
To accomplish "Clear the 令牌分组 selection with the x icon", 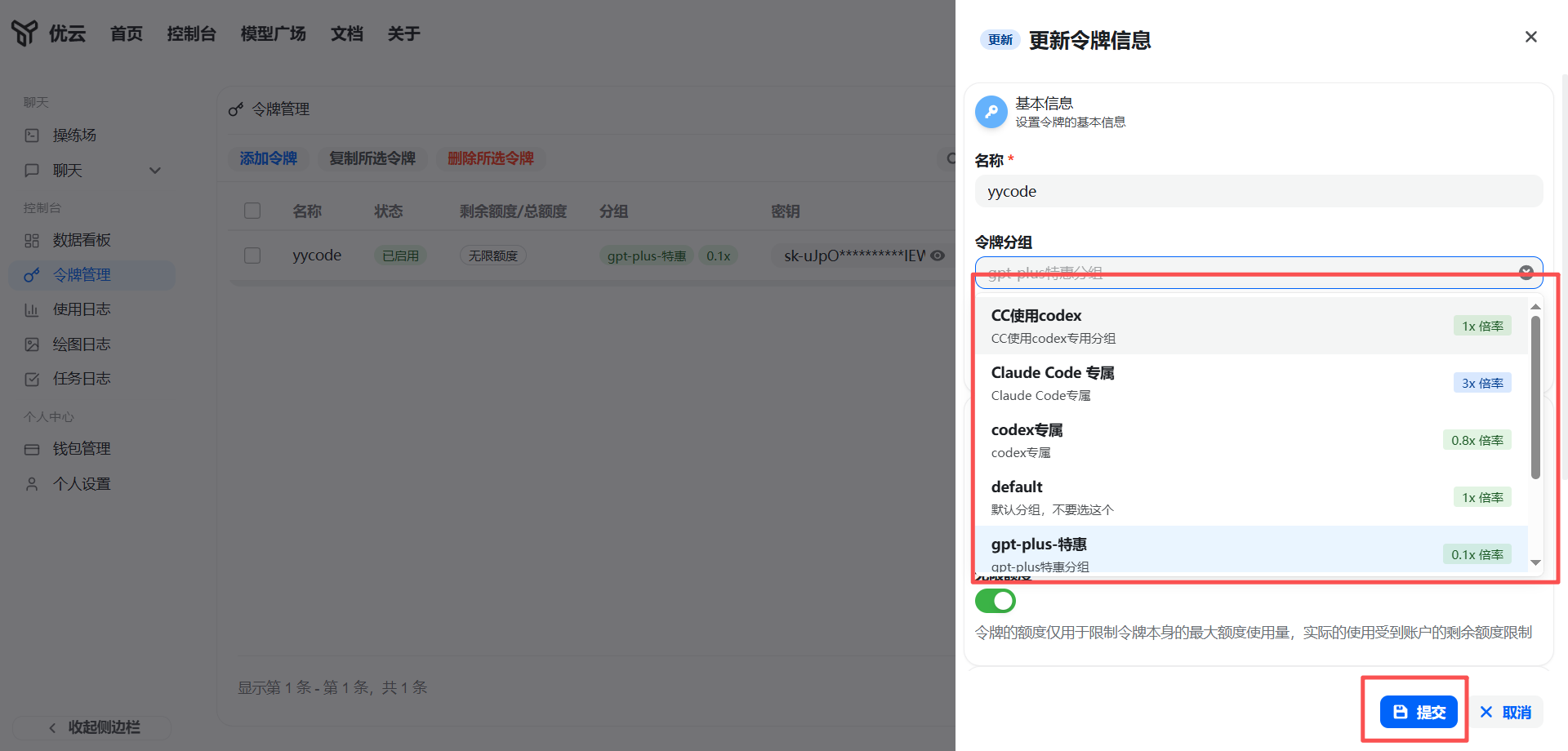I will (x=1526, y=272).
